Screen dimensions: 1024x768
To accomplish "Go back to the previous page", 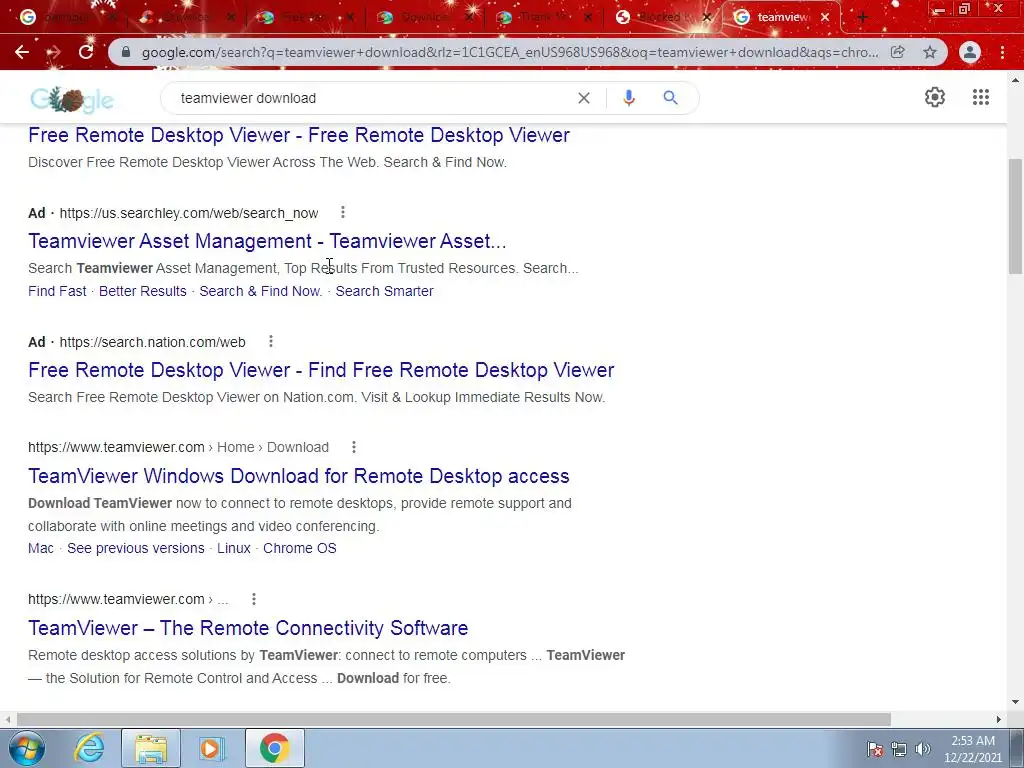I will [22, 52].
